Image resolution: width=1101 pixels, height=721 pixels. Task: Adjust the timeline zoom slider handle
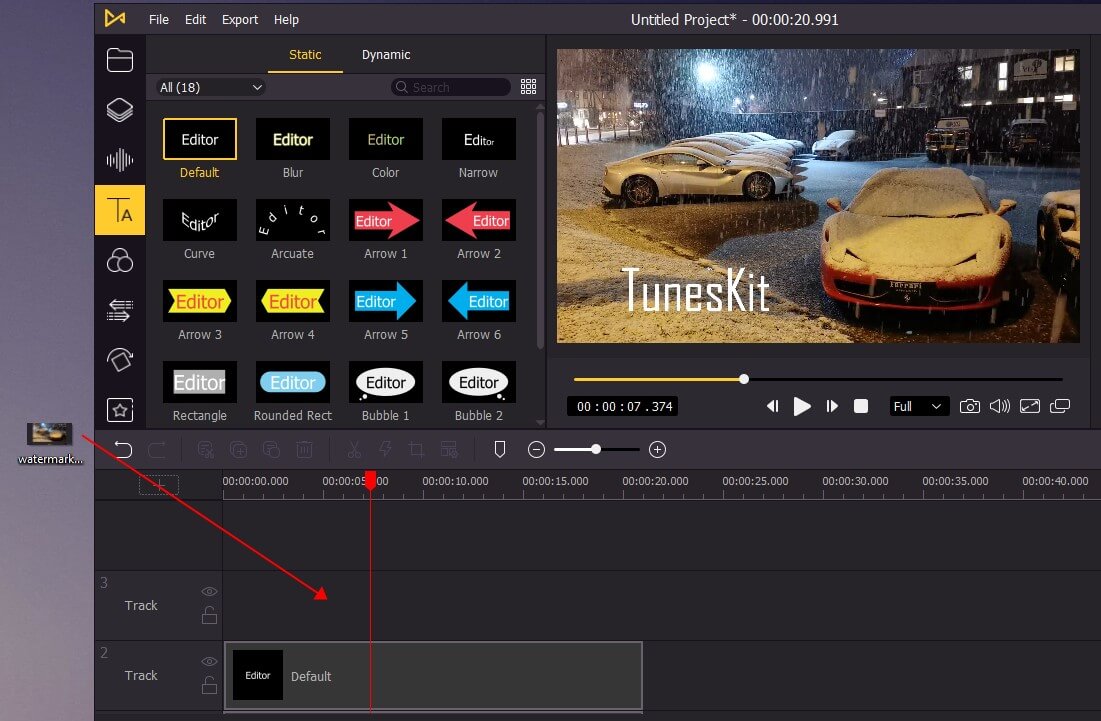(595, 449)
